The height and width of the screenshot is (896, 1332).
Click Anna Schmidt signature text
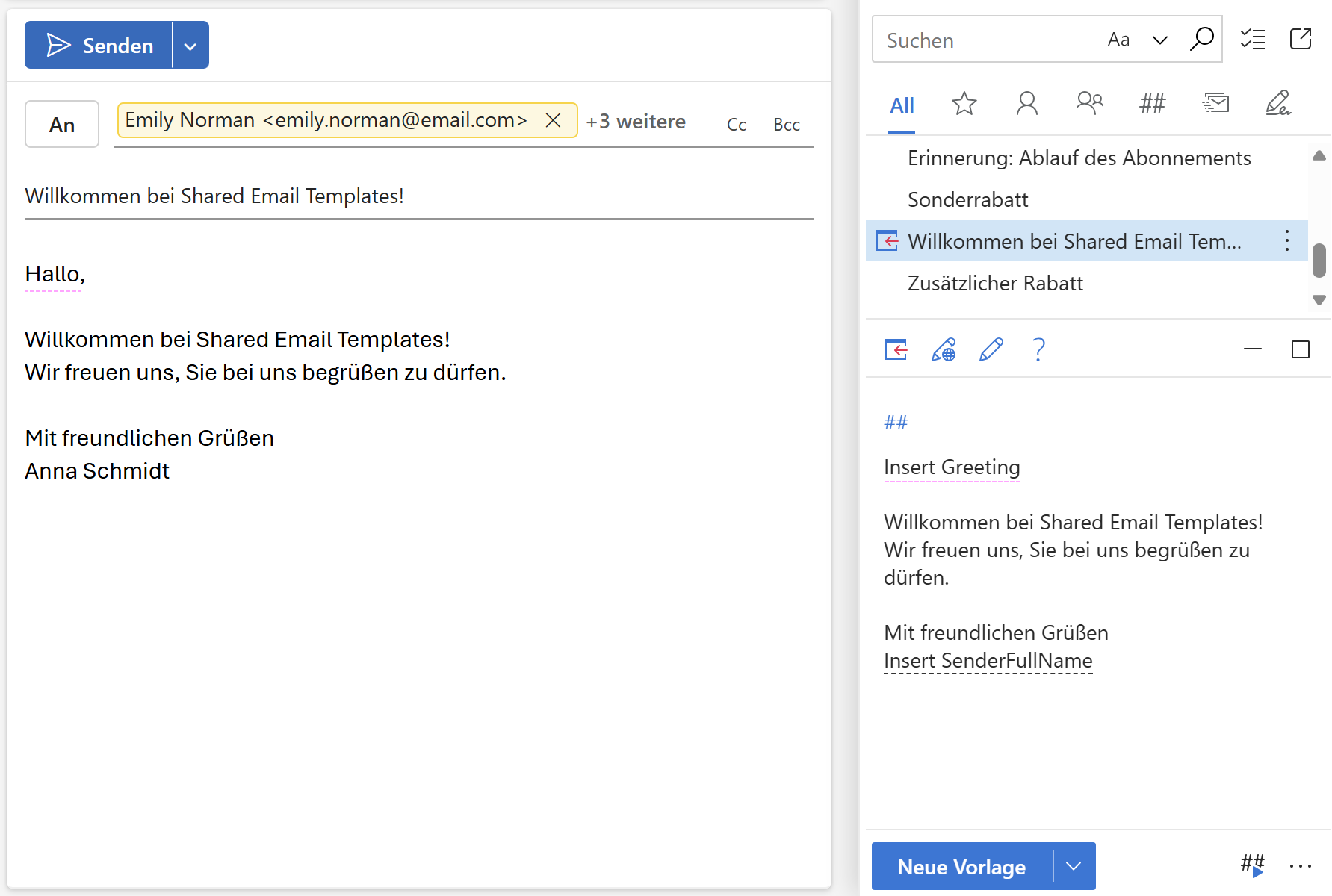tap(97, 471)
